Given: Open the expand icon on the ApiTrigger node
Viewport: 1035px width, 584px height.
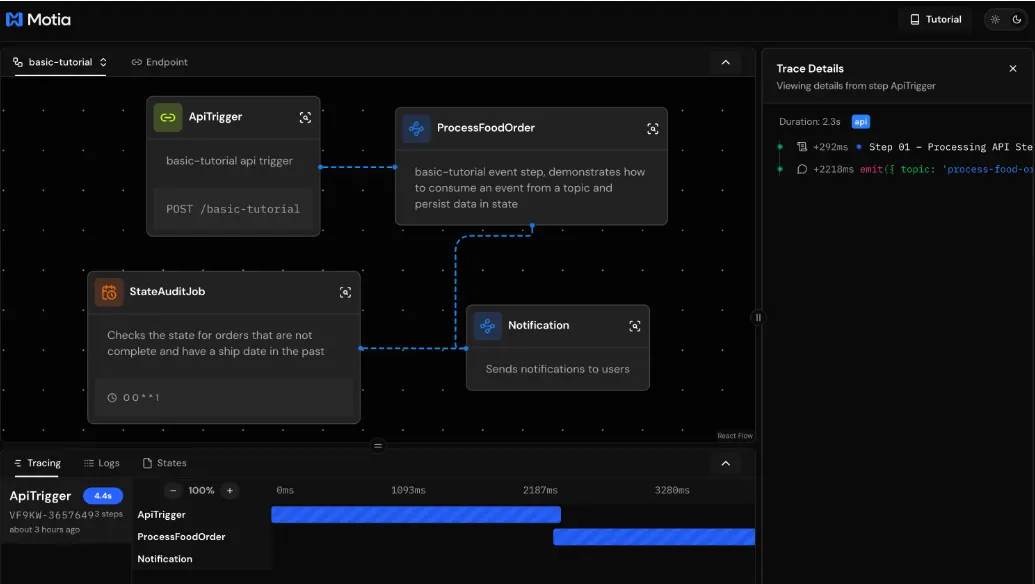Looking at the screenshot, I should [x=306, y=117].
